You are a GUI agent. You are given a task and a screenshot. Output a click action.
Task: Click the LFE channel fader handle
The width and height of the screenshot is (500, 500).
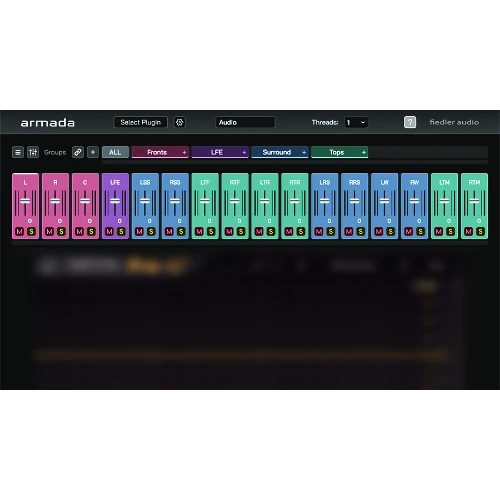coord(115,201)
